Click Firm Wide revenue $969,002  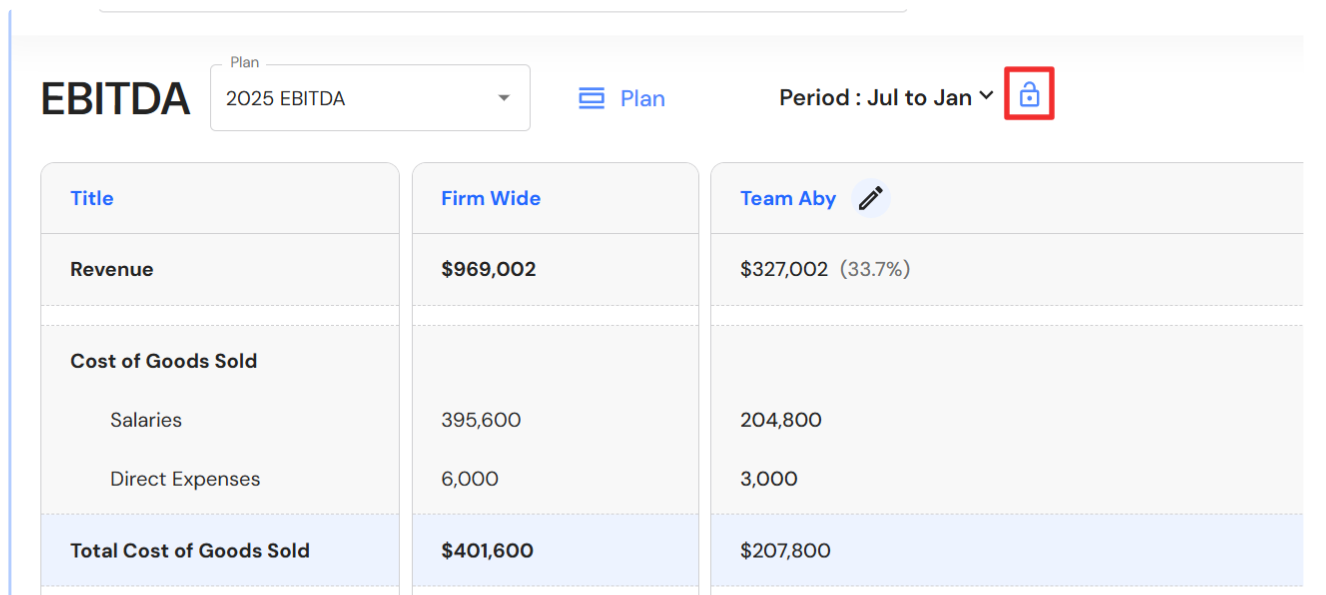pyautogui.click(x=489, y=269)
